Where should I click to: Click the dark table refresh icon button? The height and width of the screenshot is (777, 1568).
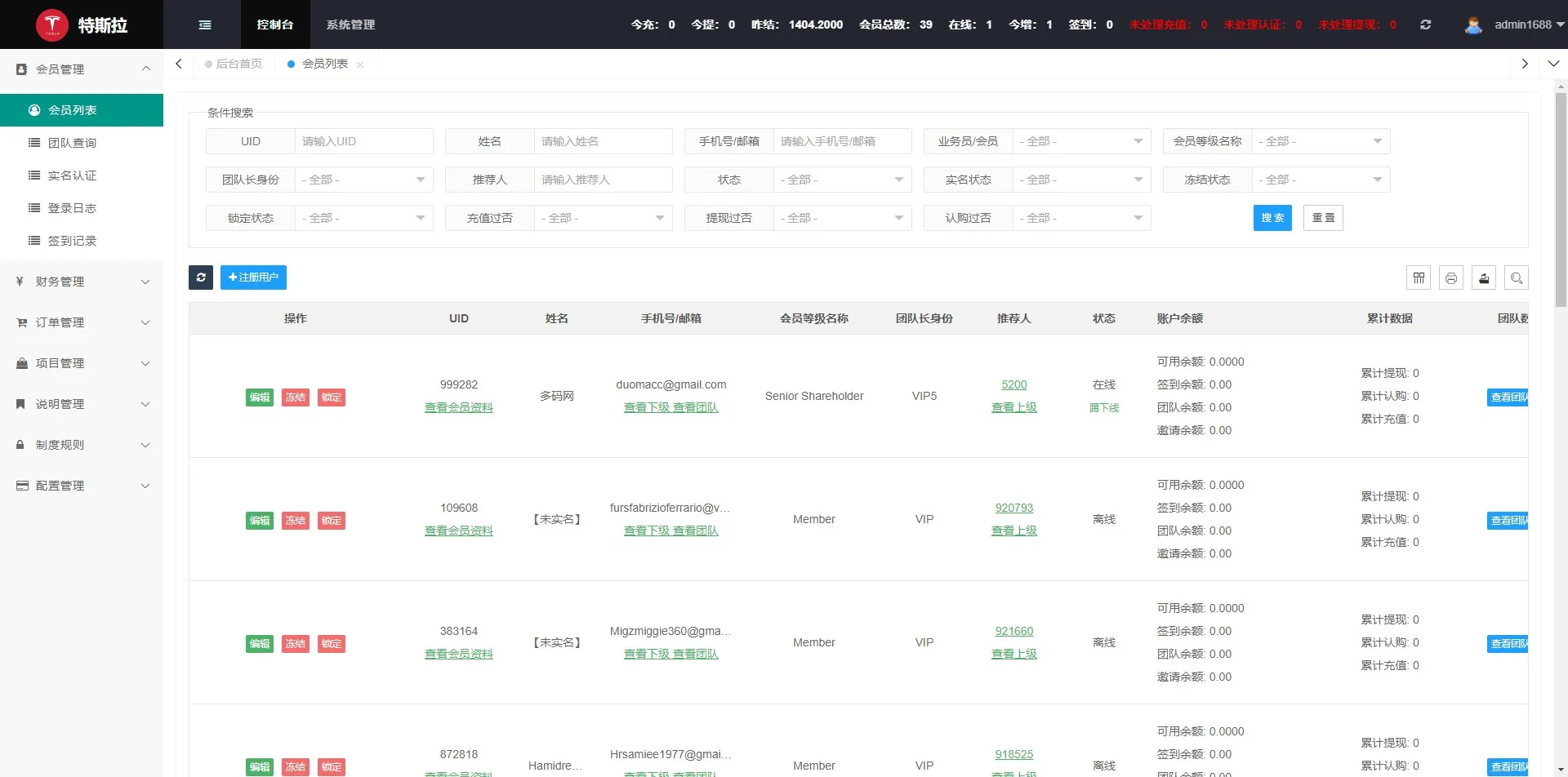tap(201, 277)
